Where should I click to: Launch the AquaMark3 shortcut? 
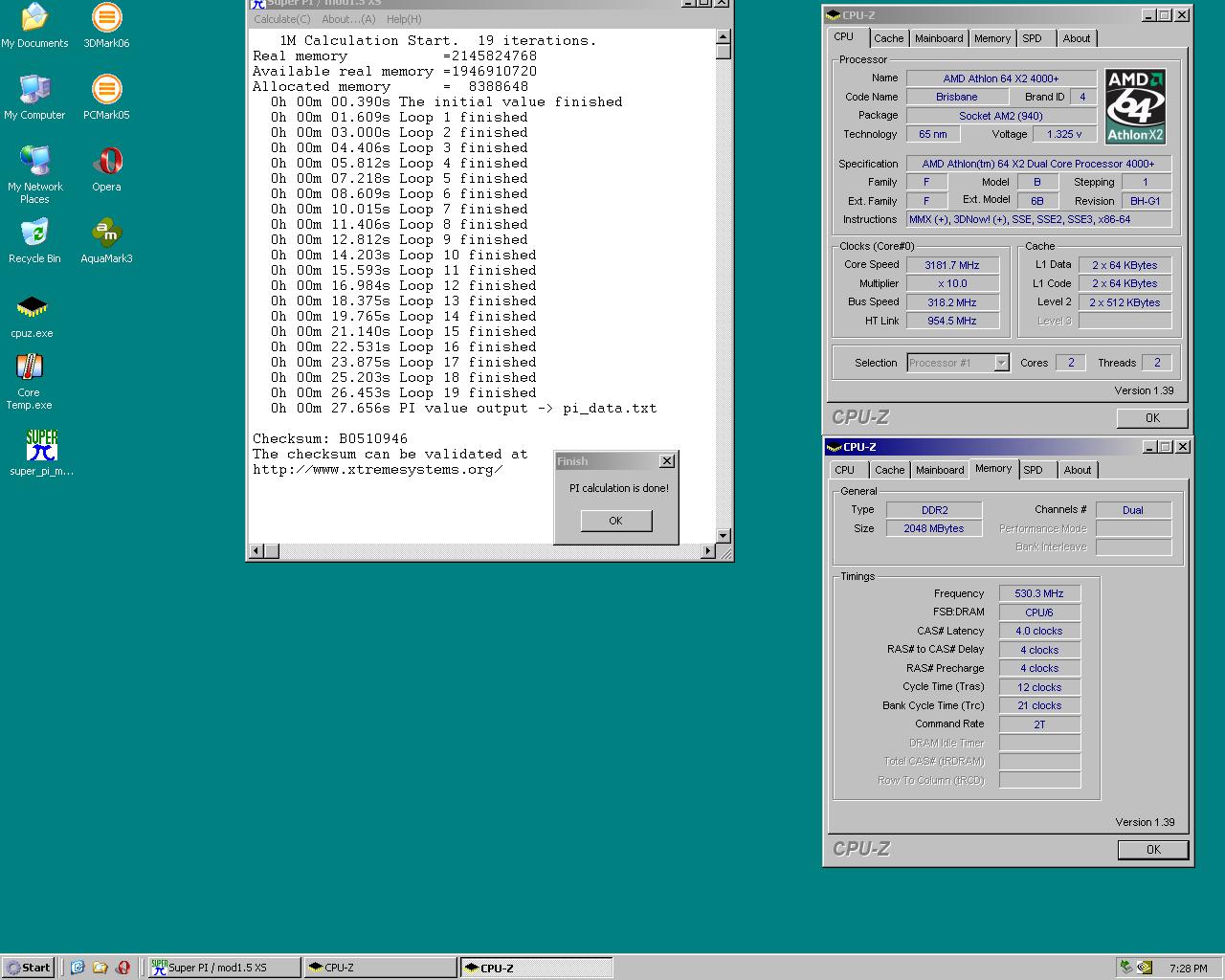(x=106, y=241)
